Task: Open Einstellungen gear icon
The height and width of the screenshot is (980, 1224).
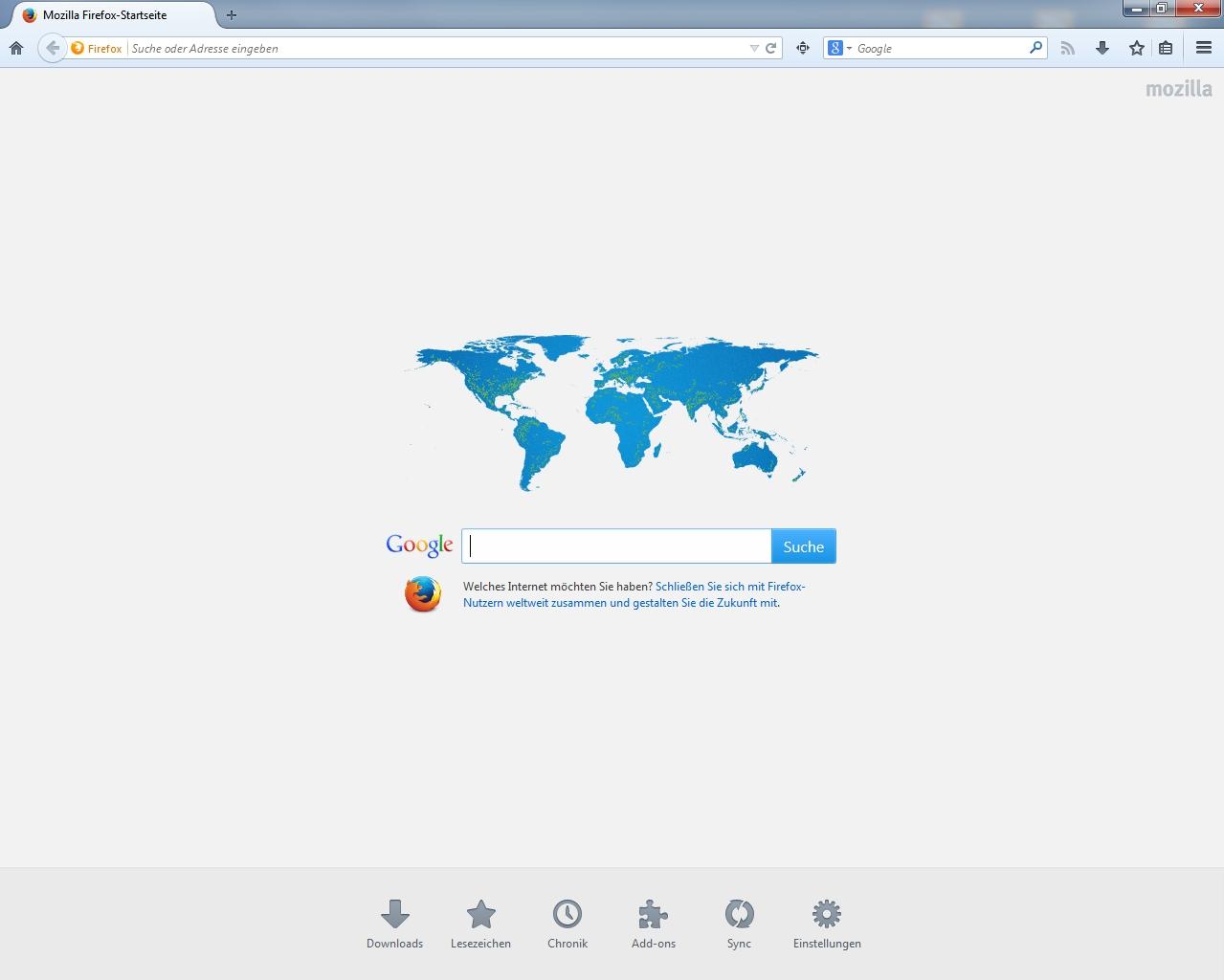Action: tap(827, 924)
